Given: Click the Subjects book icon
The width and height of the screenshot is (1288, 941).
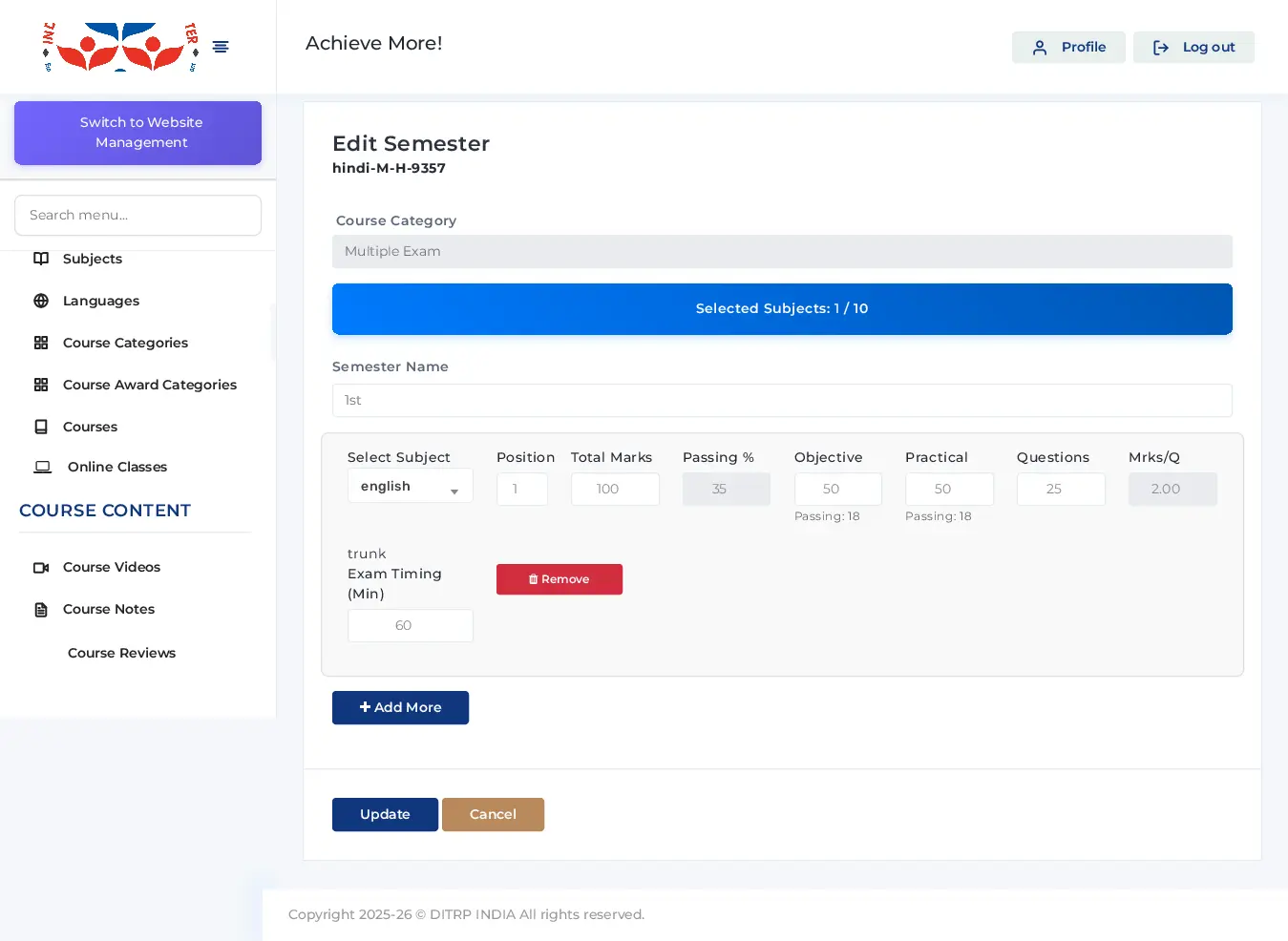Looking at the screenshot, I should [41, 259].
